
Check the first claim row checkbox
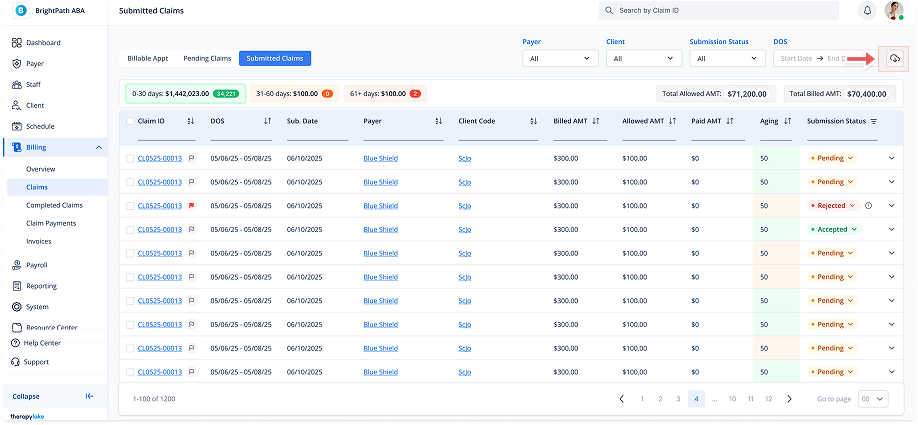click(130, 158)
